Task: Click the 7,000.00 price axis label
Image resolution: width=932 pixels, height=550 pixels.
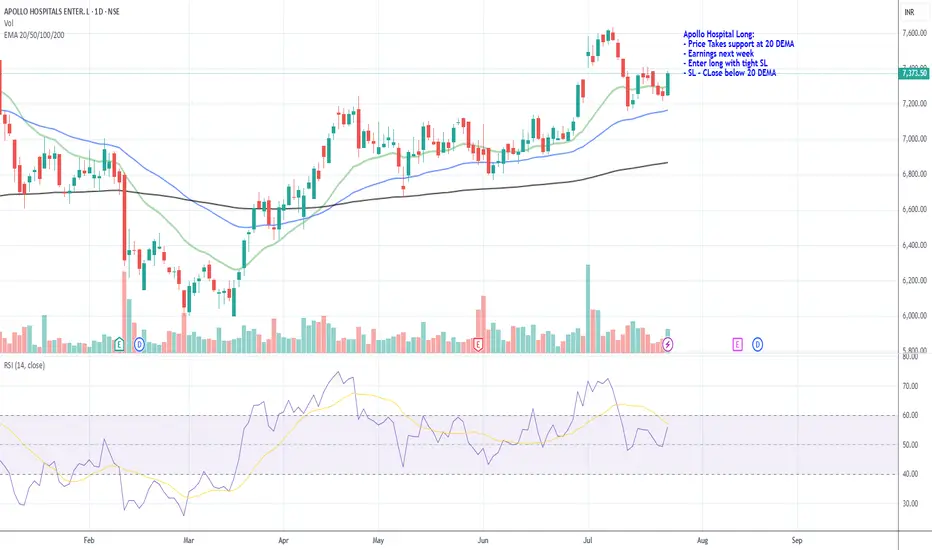Action: coord(914,139)
